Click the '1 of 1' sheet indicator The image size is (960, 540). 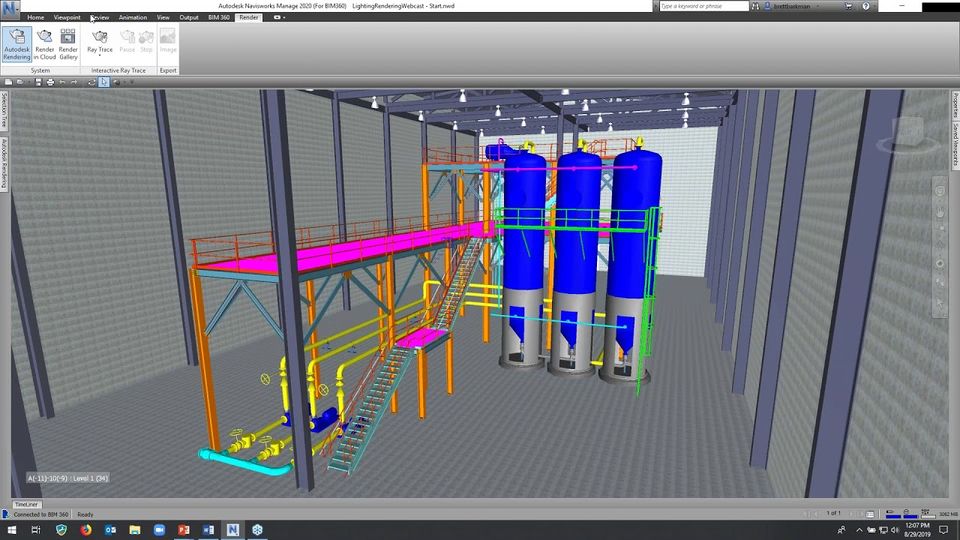pos(834,513)
